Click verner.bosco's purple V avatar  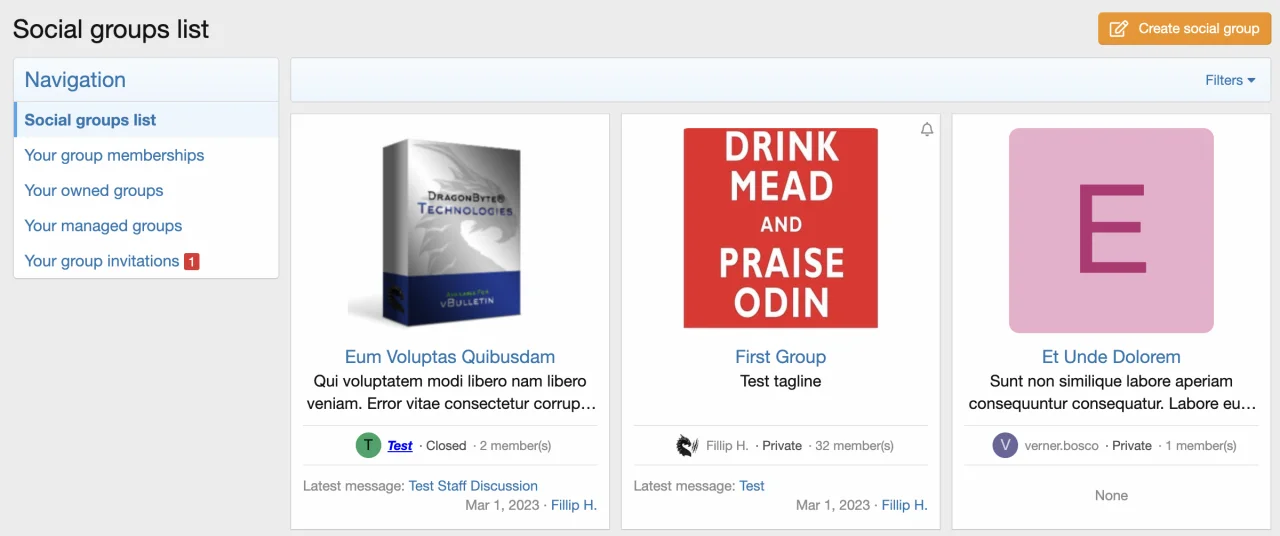pos(1005,446)
